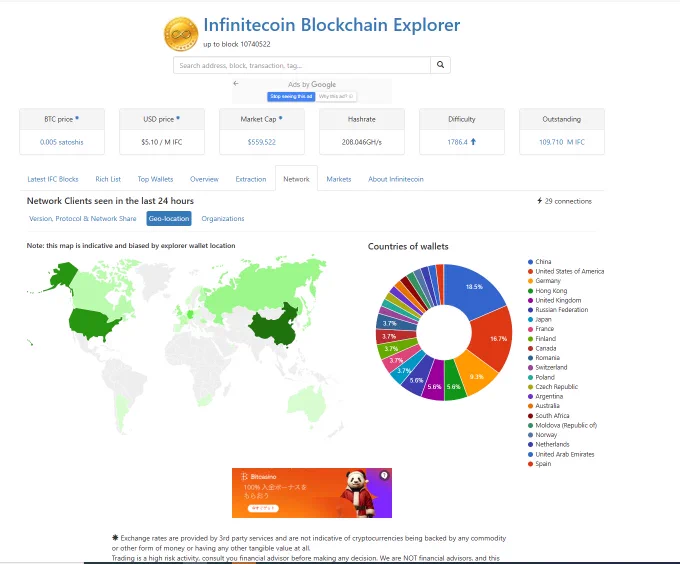Click the 29 connections text
The width and height of the screenshot is (680, 564).
tap(568, 201)
